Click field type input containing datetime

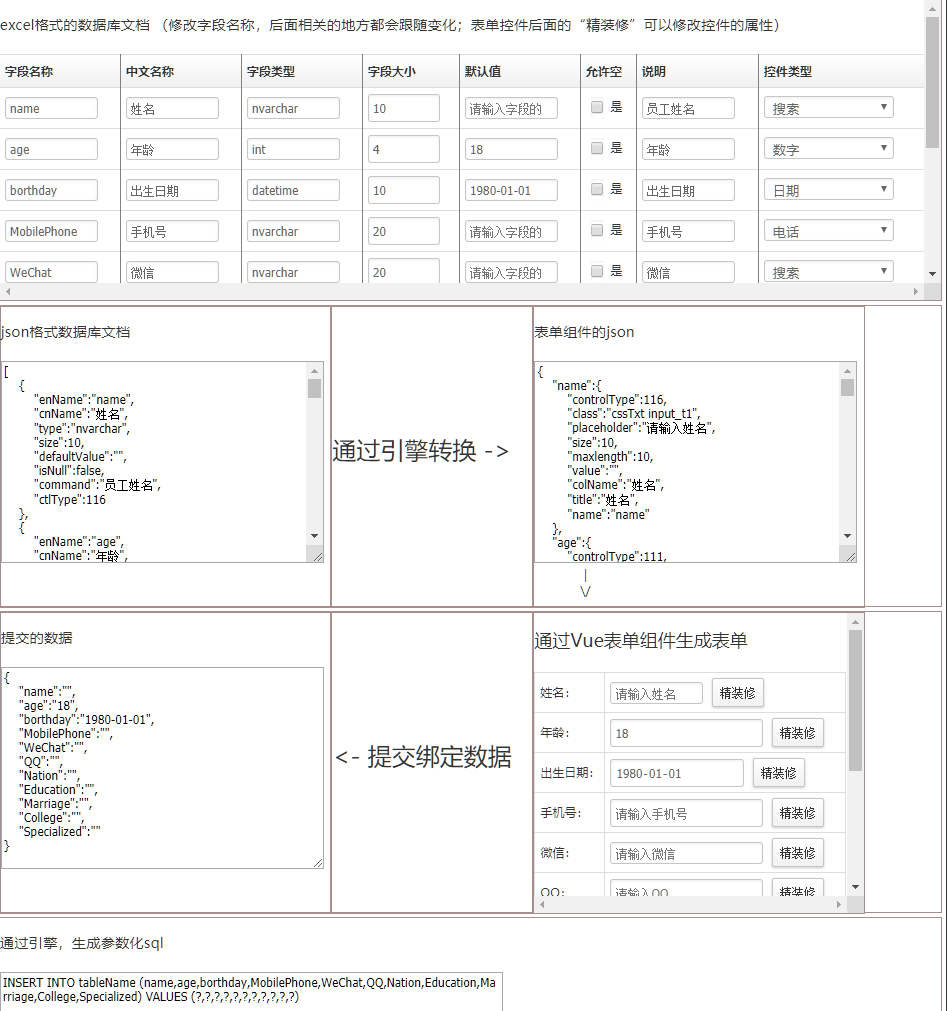pos(293,190)
